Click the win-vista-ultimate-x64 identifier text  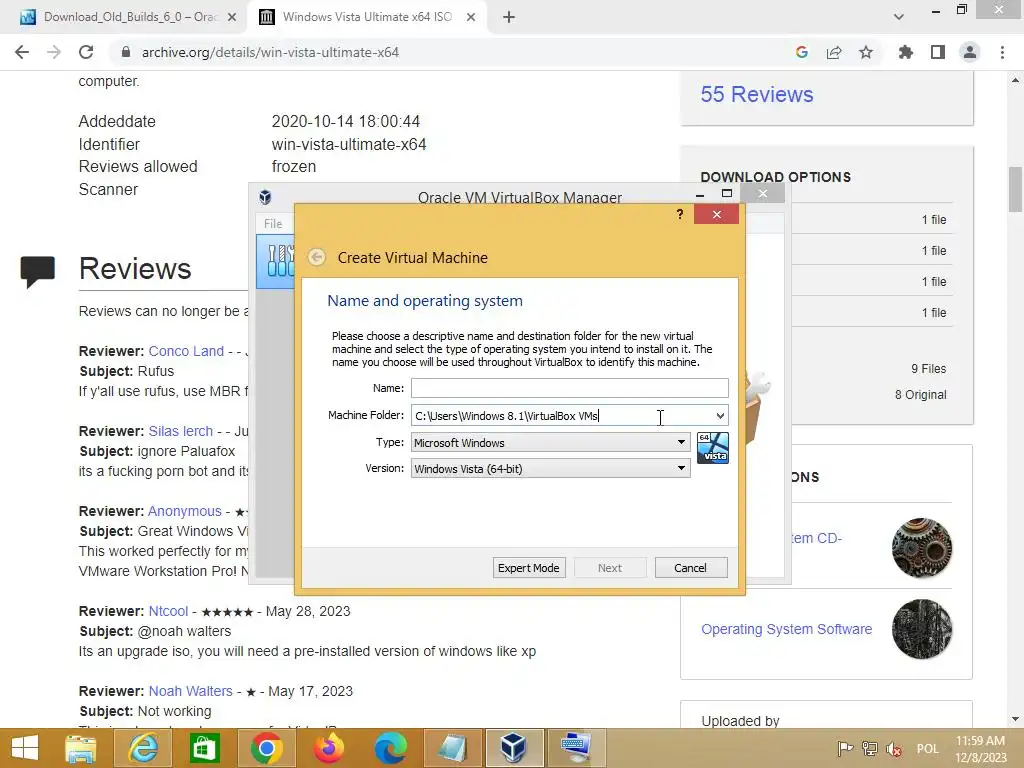pos(349,144)
